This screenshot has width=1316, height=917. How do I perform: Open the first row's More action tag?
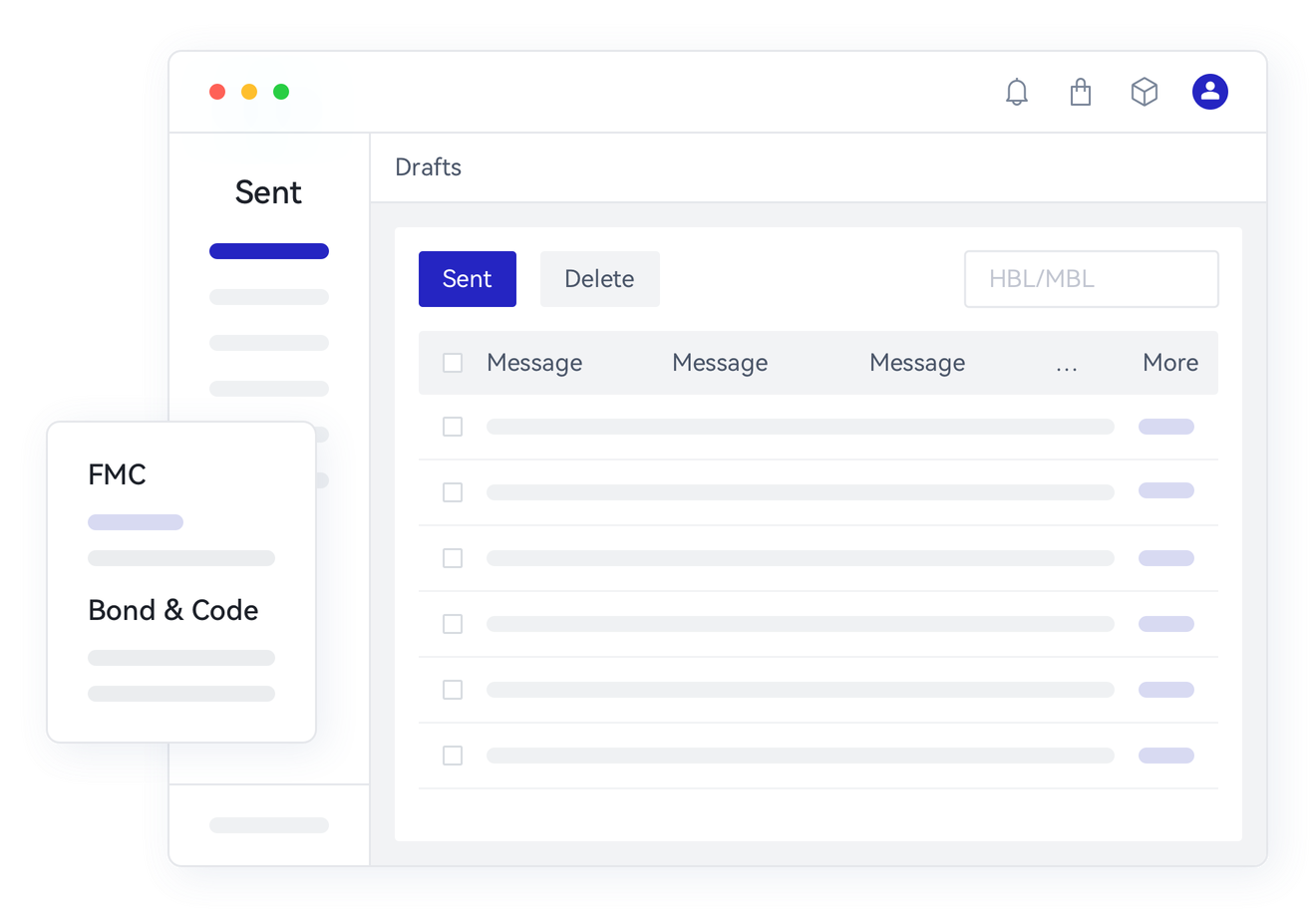click(x=1165, y=427)
